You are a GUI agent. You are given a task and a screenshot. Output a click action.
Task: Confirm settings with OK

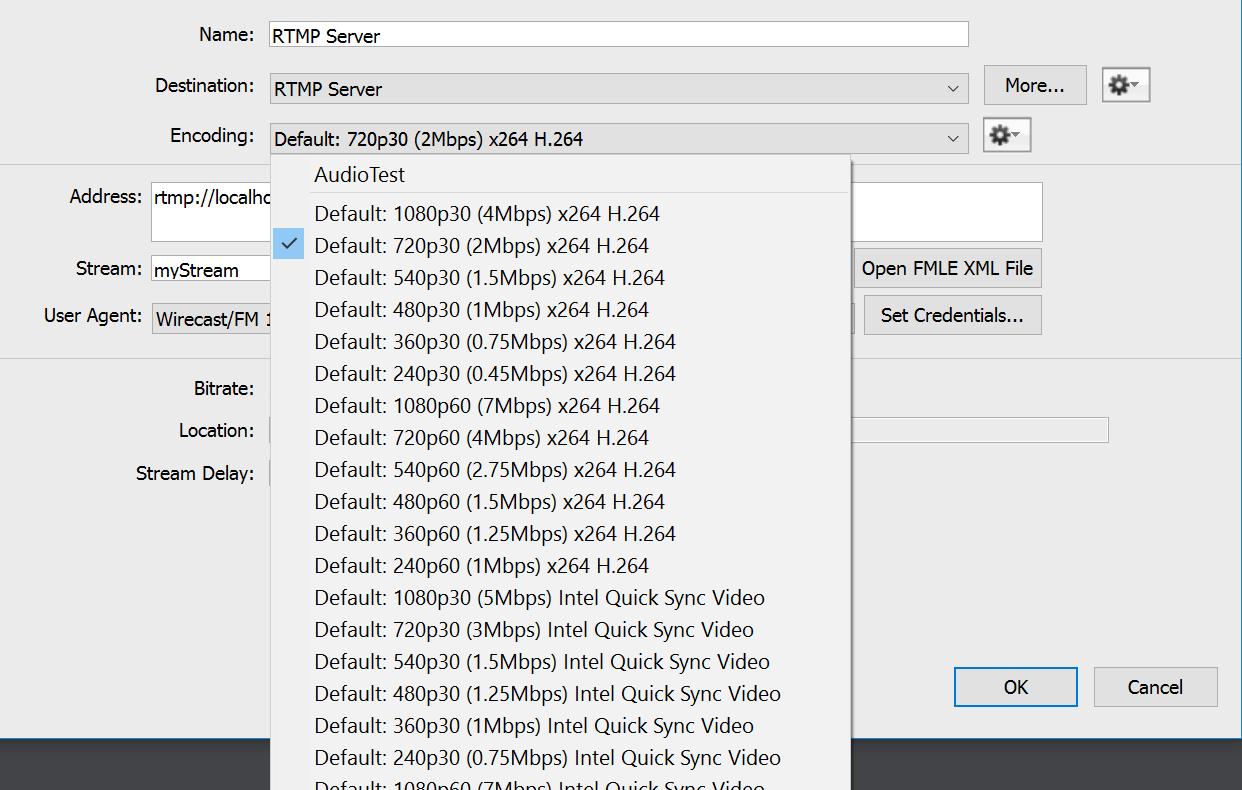(x=1015, y=687)
